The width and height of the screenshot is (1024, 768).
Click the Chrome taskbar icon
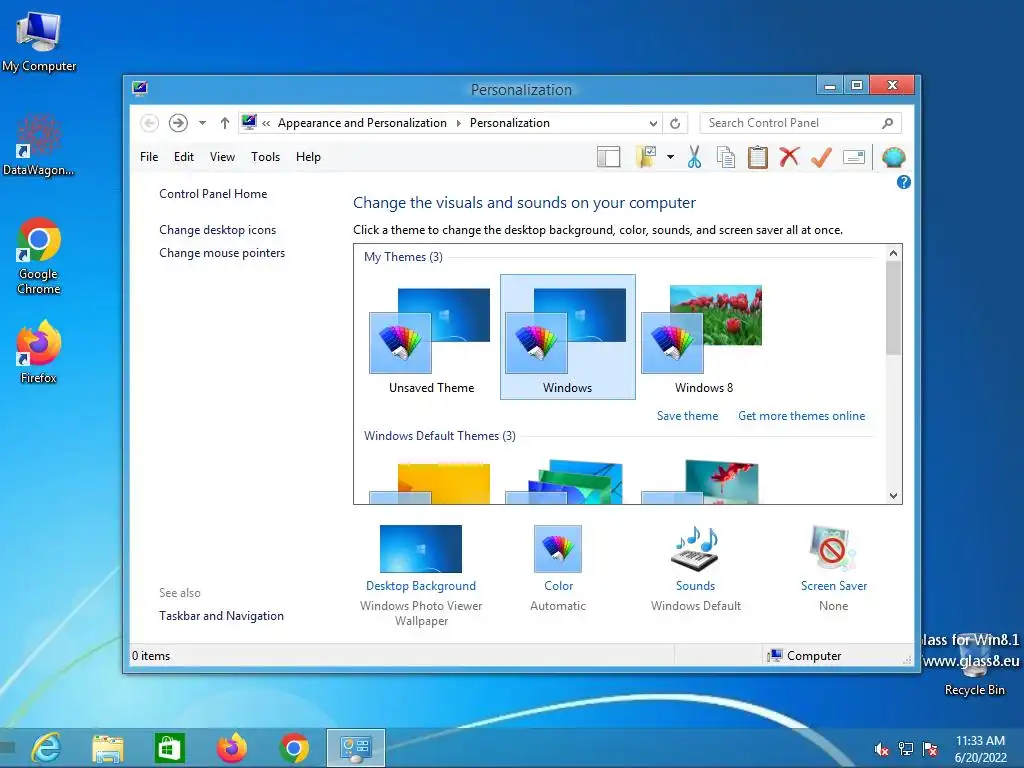click(294, 748)
